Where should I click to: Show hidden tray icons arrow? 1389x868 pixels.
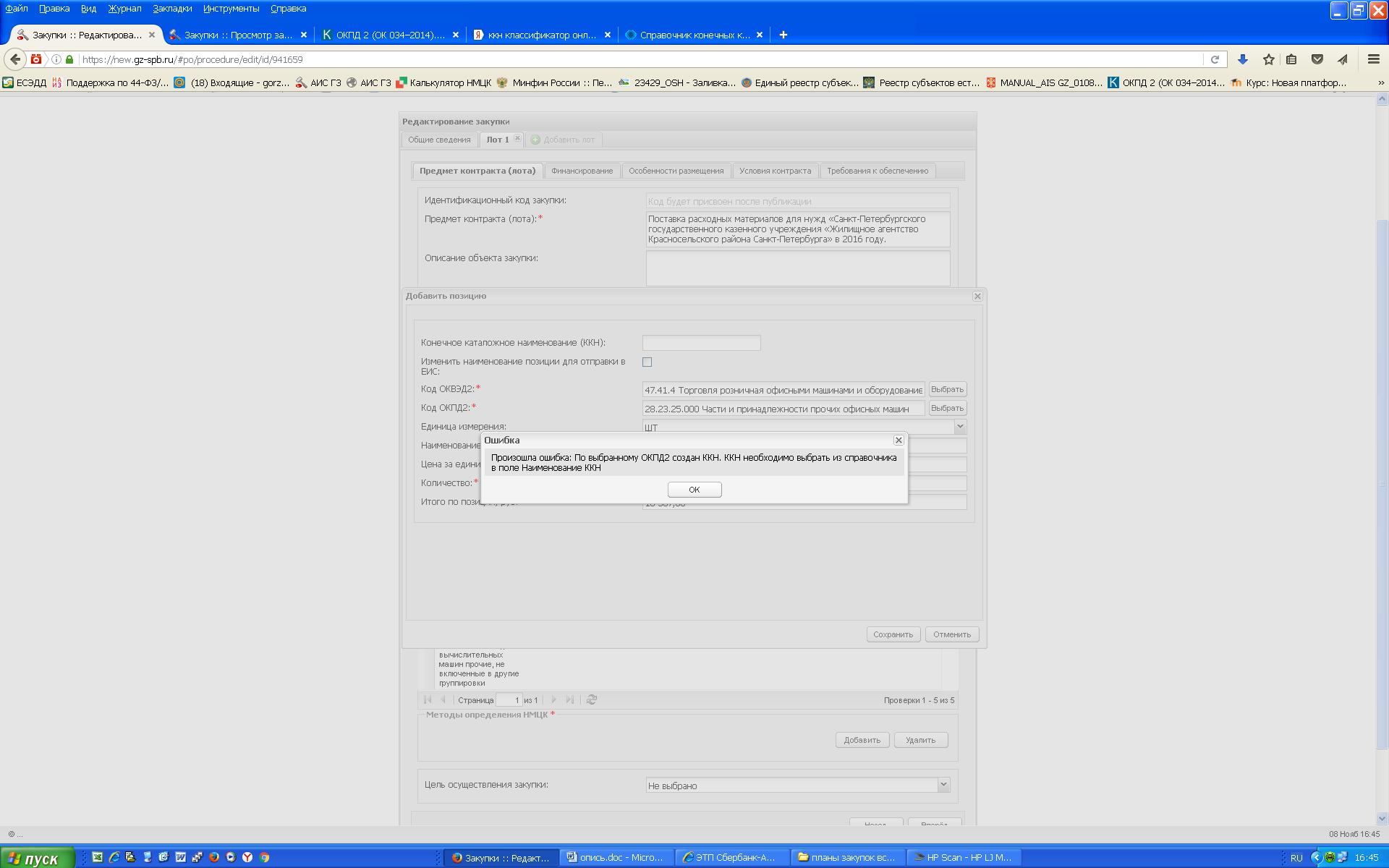coord(1316,857)
